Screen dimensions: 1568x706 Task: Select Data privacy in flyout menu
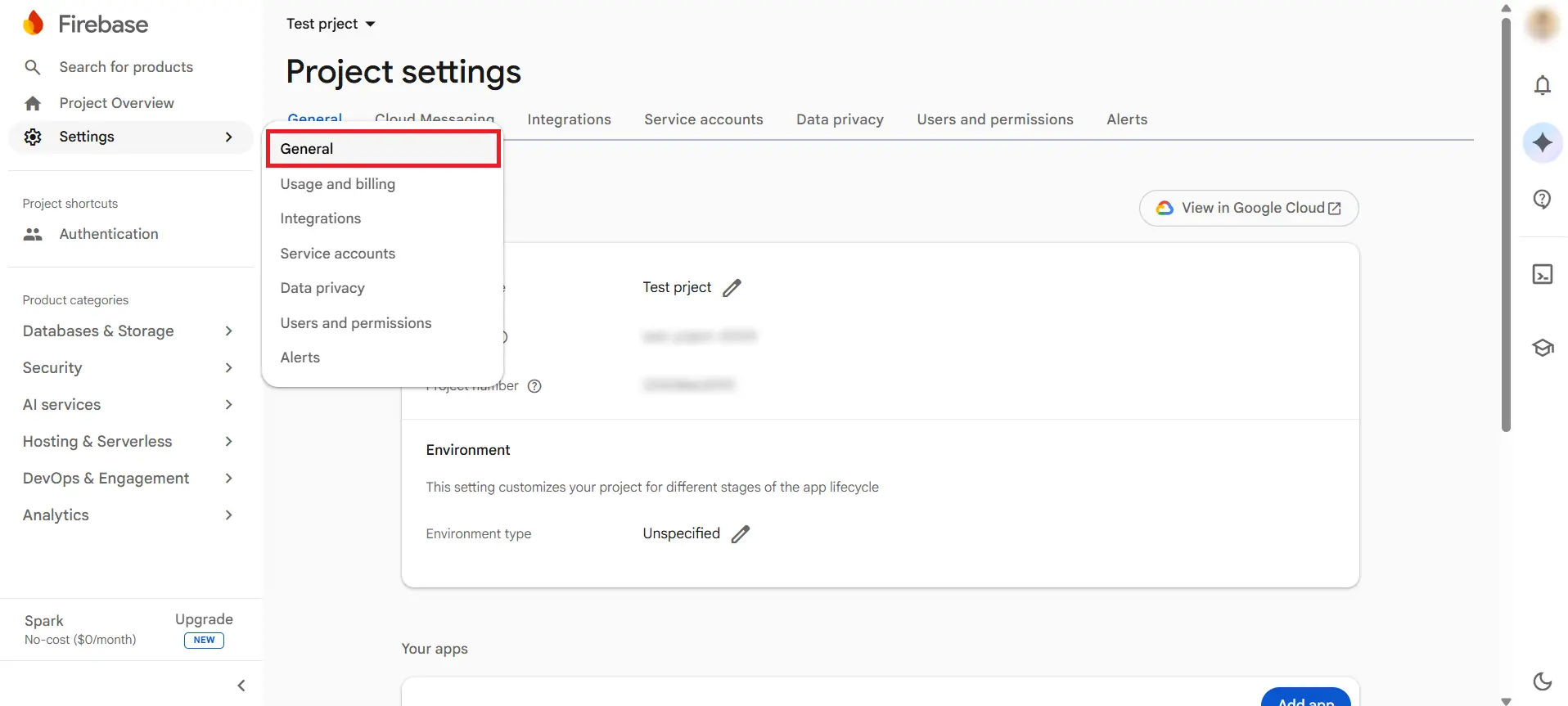tap(383, 288)
